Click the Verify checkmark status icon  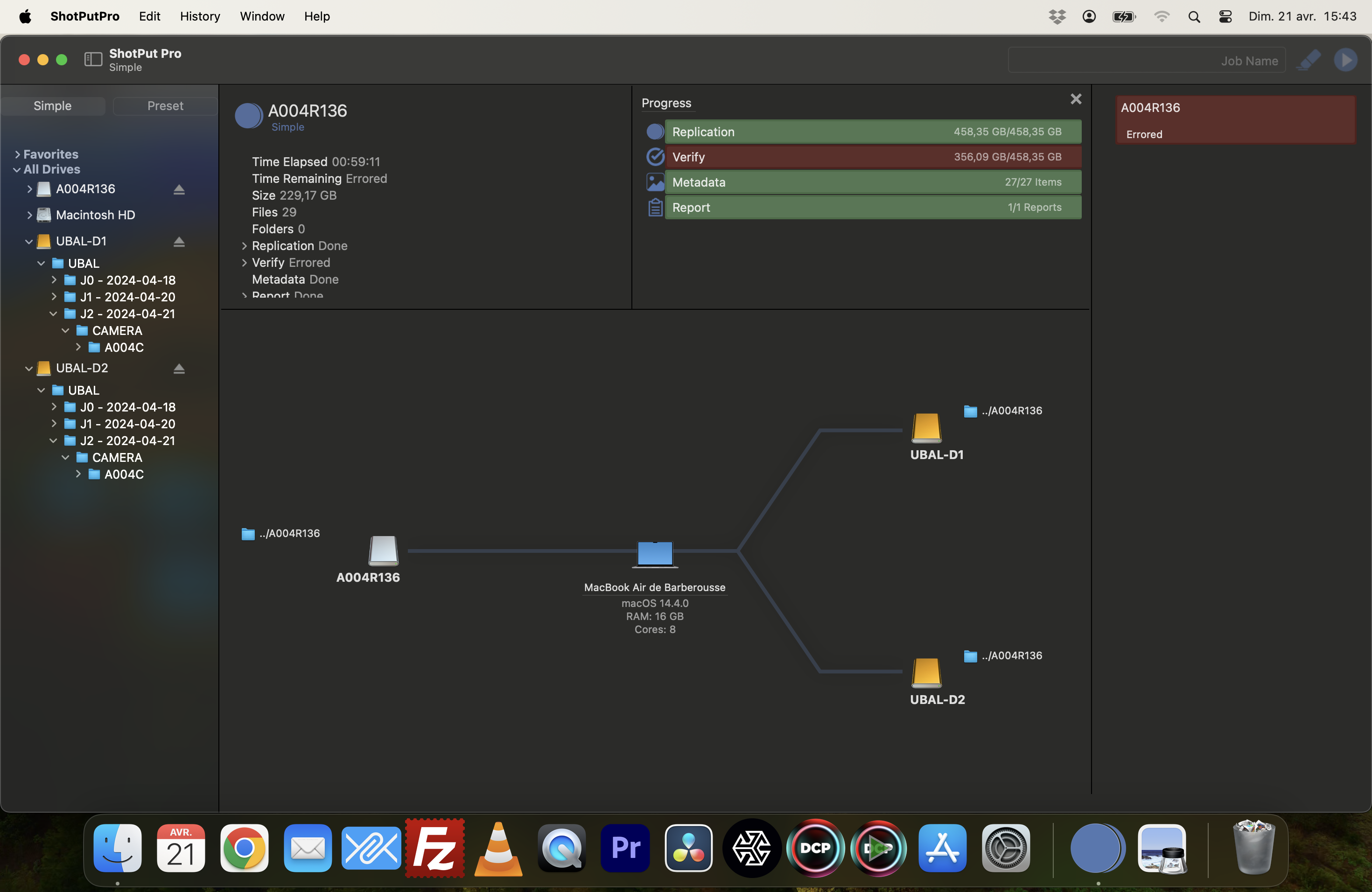coord(655,157)
